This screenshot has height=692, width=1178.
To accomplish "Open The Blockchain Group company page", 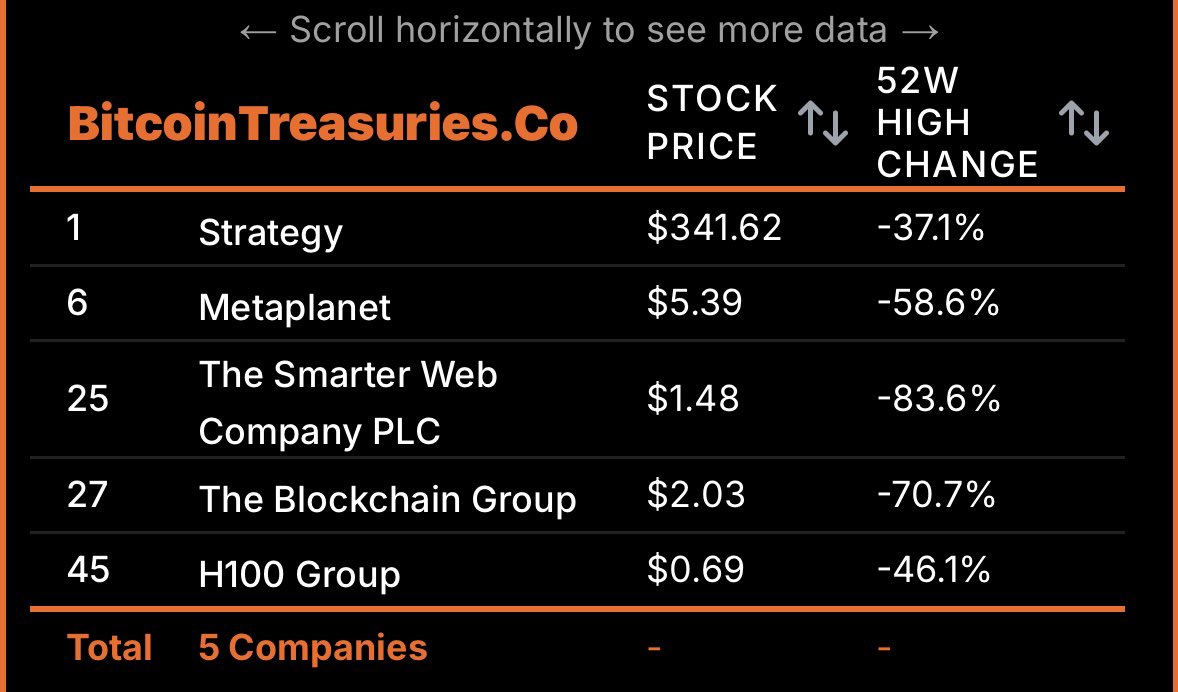I will coord(388,498).
